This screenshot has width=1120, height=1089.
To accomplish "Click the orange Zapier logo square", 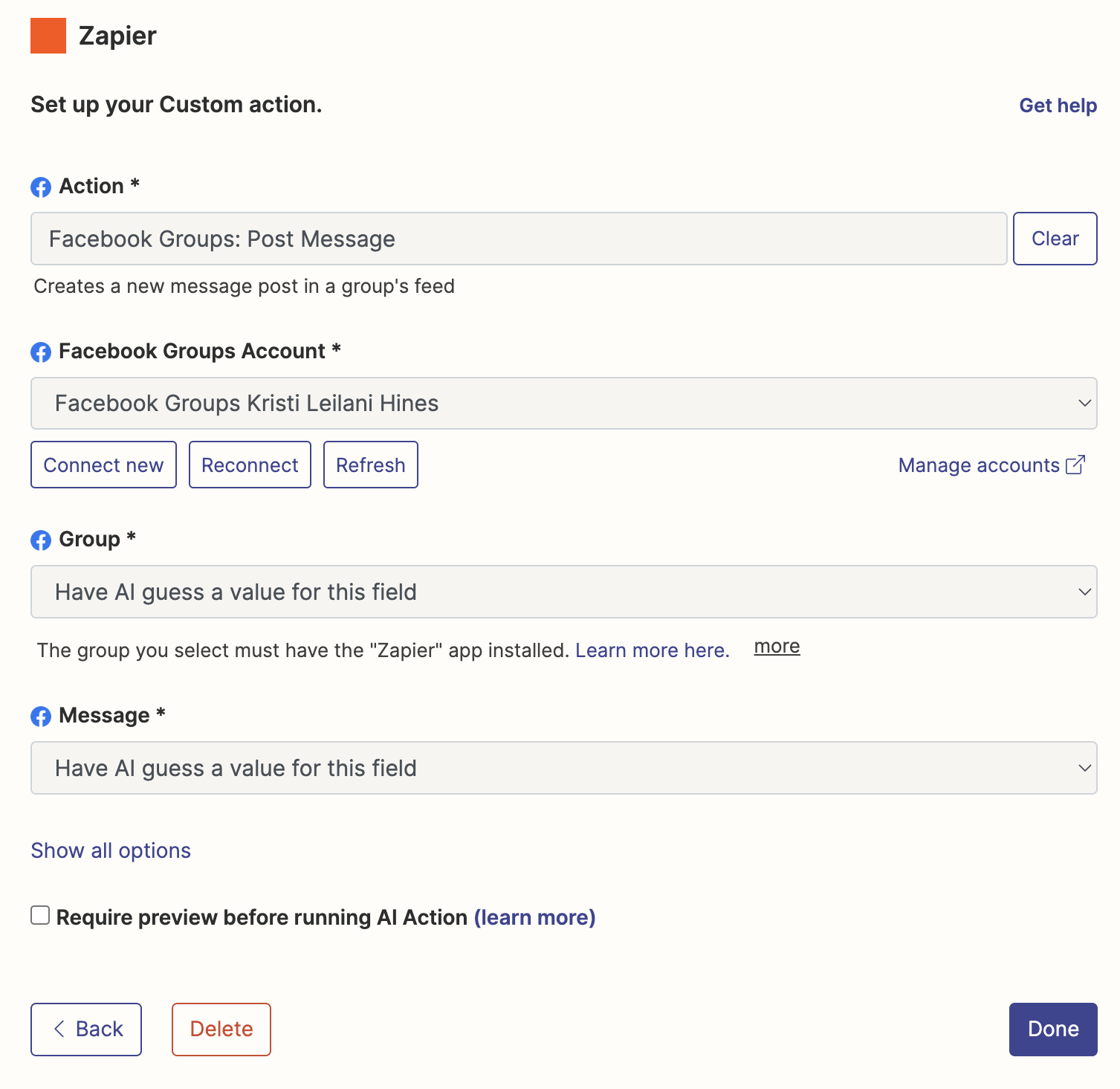I will pos(48,36).
